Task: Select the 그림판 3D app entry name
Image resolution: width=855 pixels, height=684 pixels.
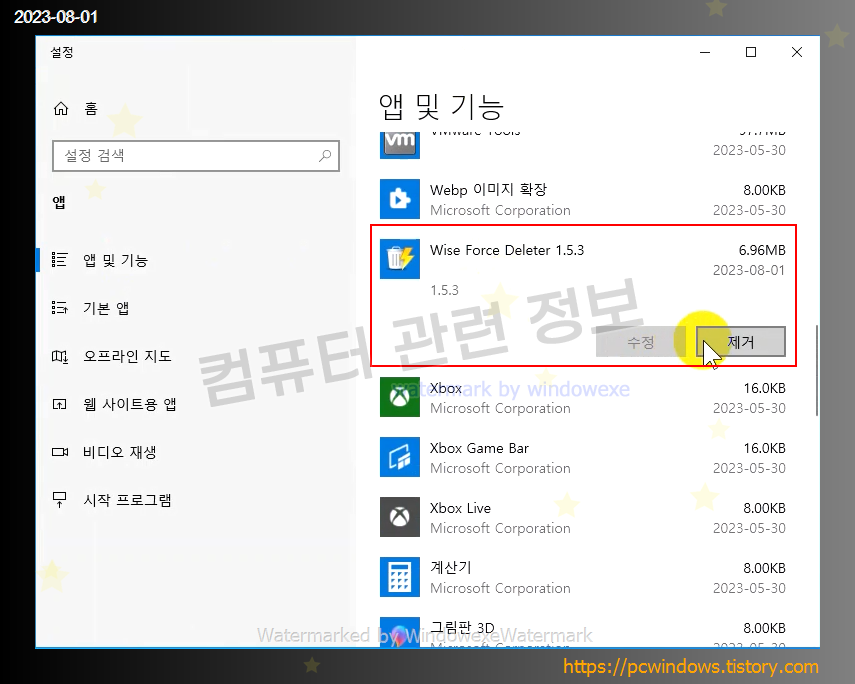Action: [462, 628]
